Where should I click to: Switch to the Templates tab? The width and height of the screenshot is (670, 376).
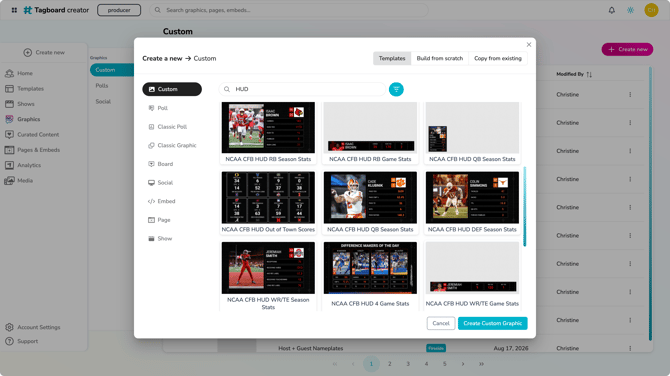tap(392, 58)
